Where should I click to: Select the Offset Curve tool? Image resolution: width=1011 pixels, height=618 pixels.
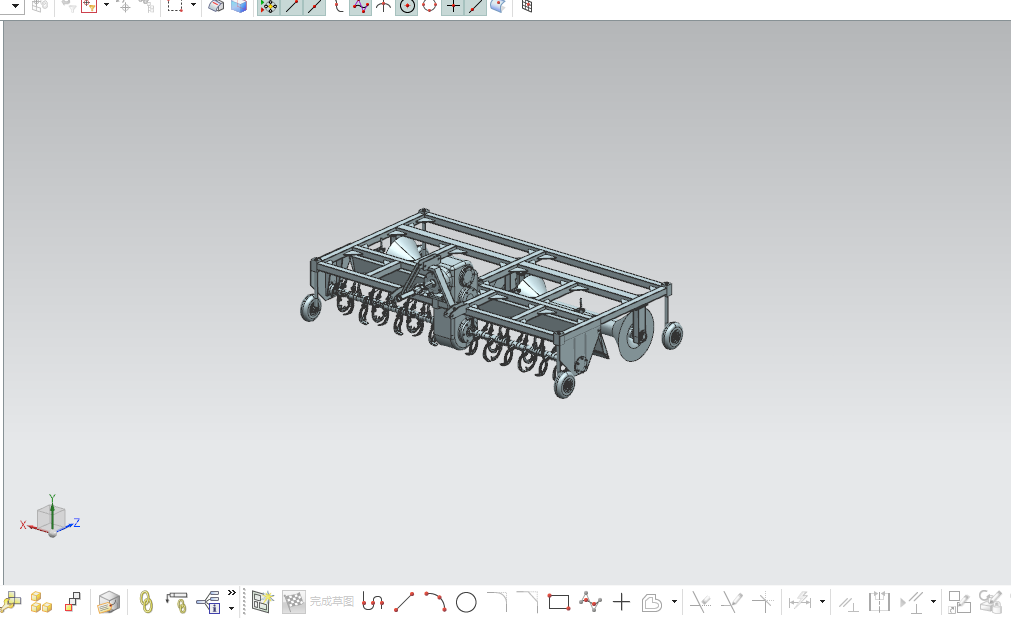pyautogui.click(x=652, y=603)
